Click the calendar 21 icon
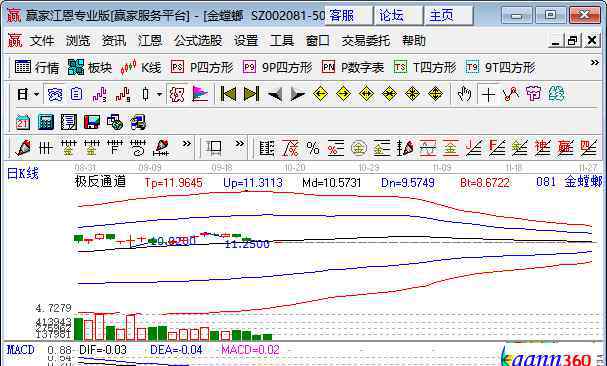The image size is (607, 366). 22,122
